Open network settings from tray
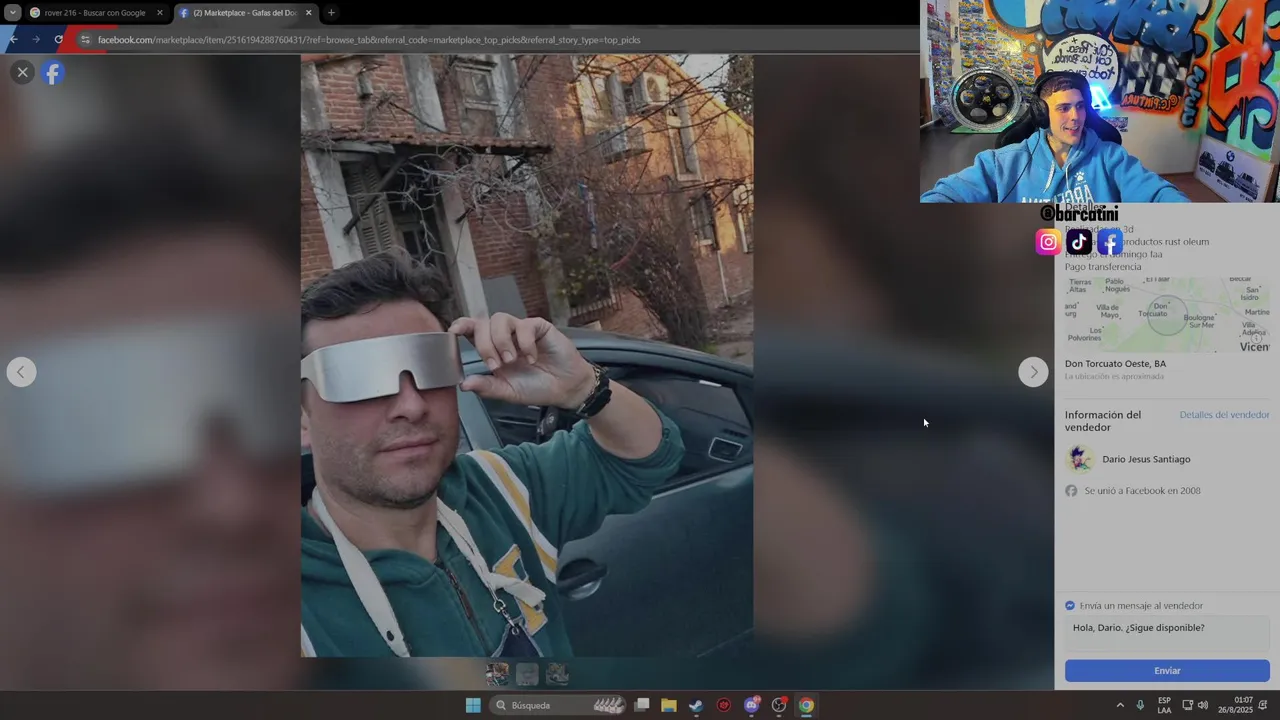This screenshot has height=720, width=1280. coord(1187,705)
